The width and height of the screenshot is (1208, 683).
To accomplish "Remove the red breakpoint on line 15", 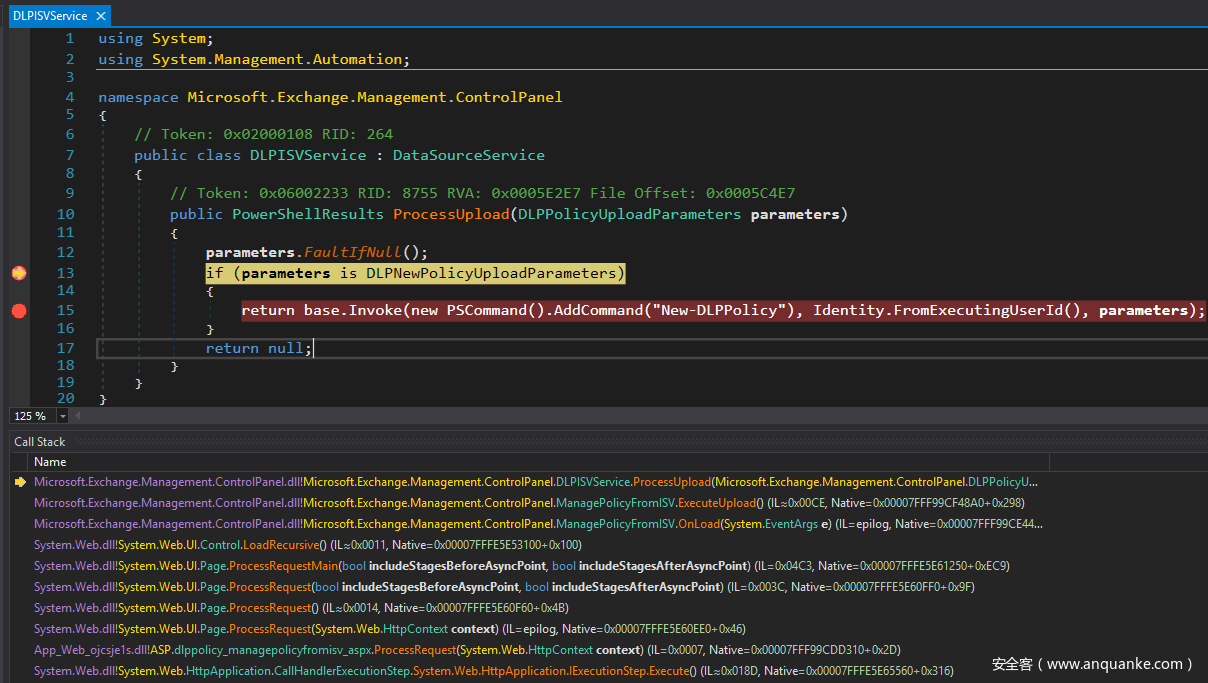I will (x=18, y=311).
